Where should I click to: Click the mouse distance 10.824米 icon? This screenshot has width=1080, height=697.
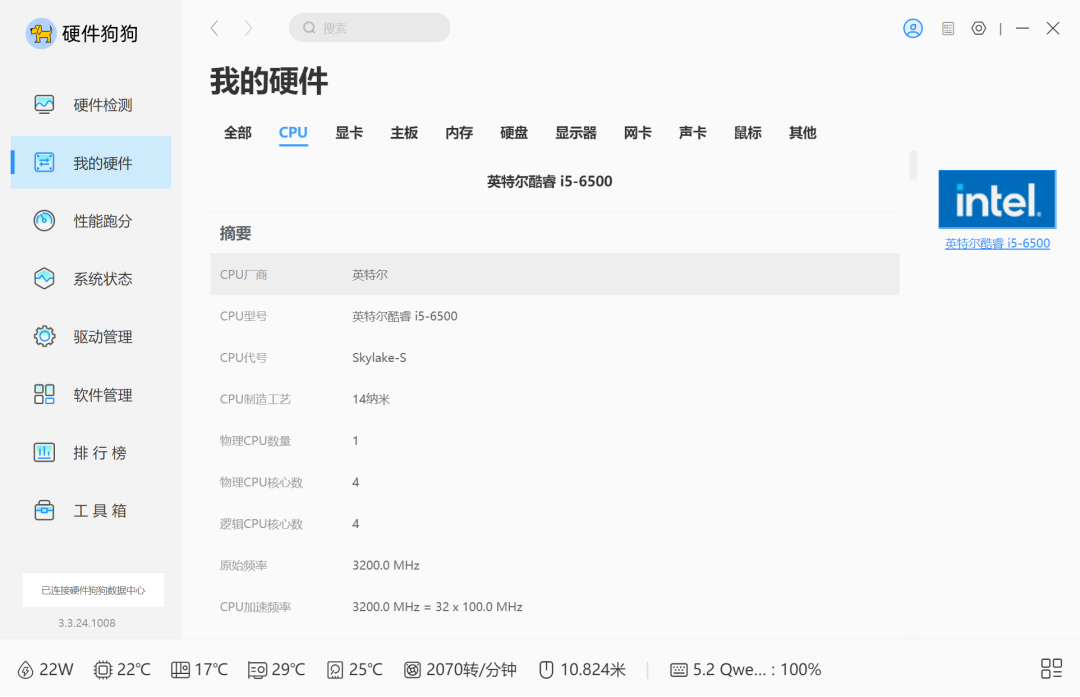pos(546,669)
